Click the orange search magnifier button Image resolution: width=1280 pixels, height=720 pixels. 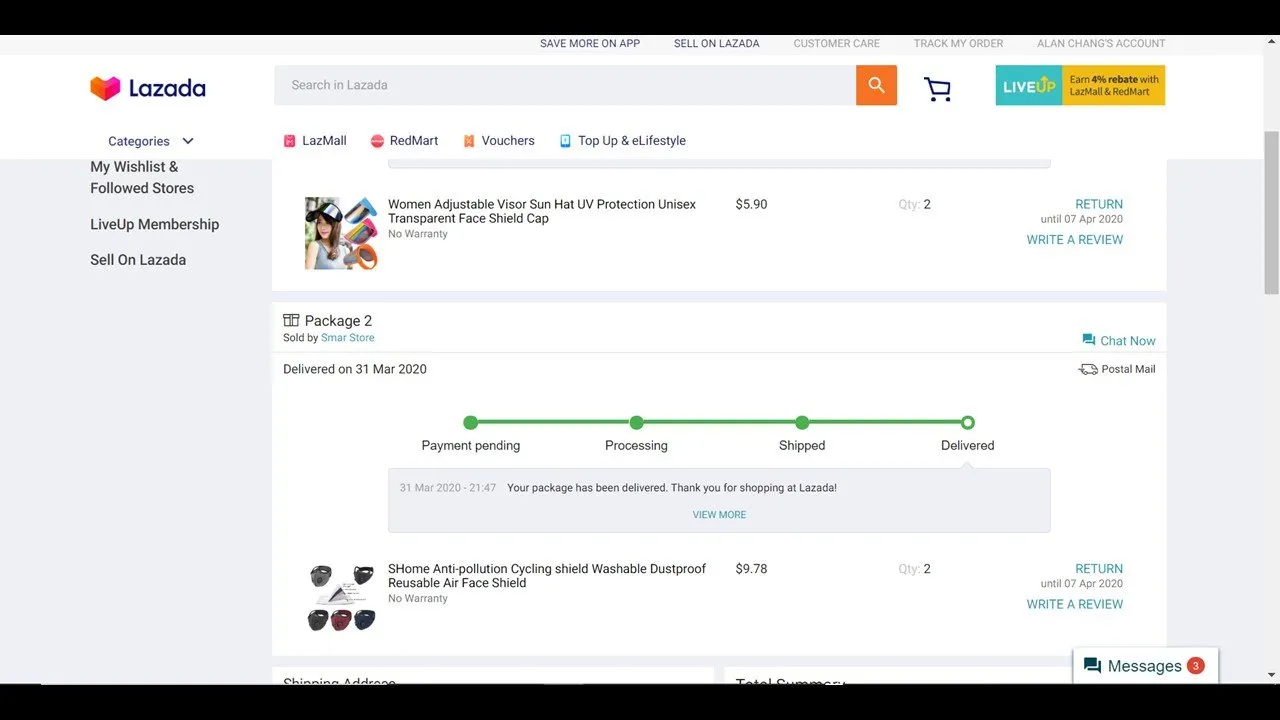(x=876, y=85)
